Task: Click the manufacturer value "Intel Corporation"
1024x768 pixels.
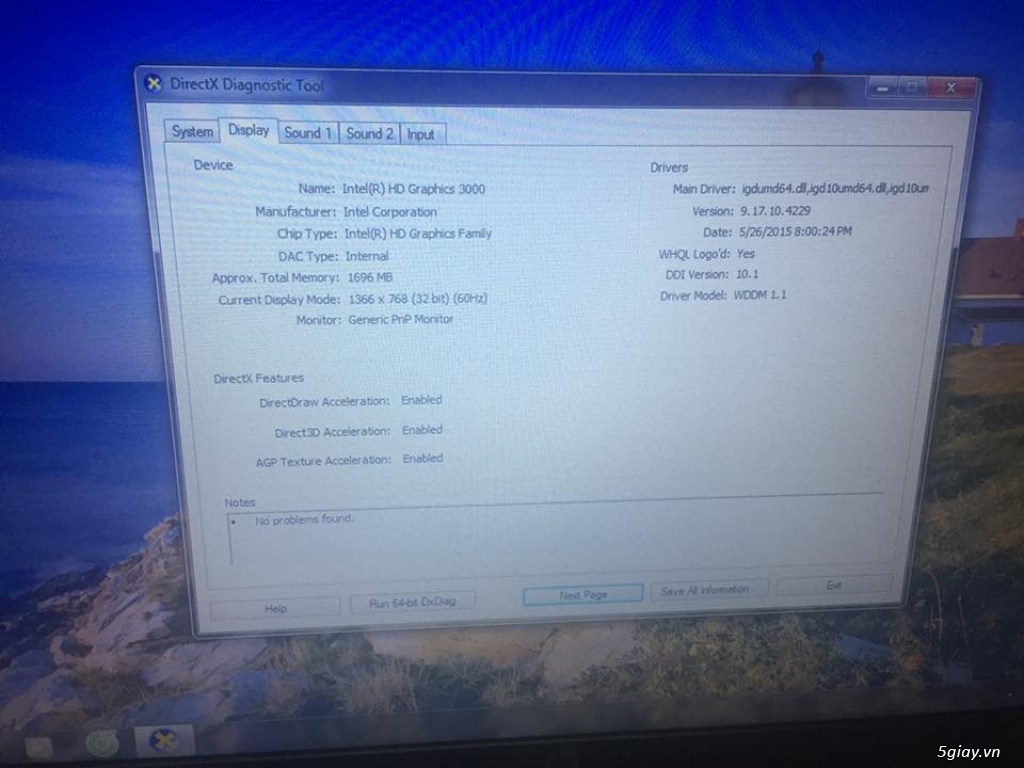Action: click(390, 212)
